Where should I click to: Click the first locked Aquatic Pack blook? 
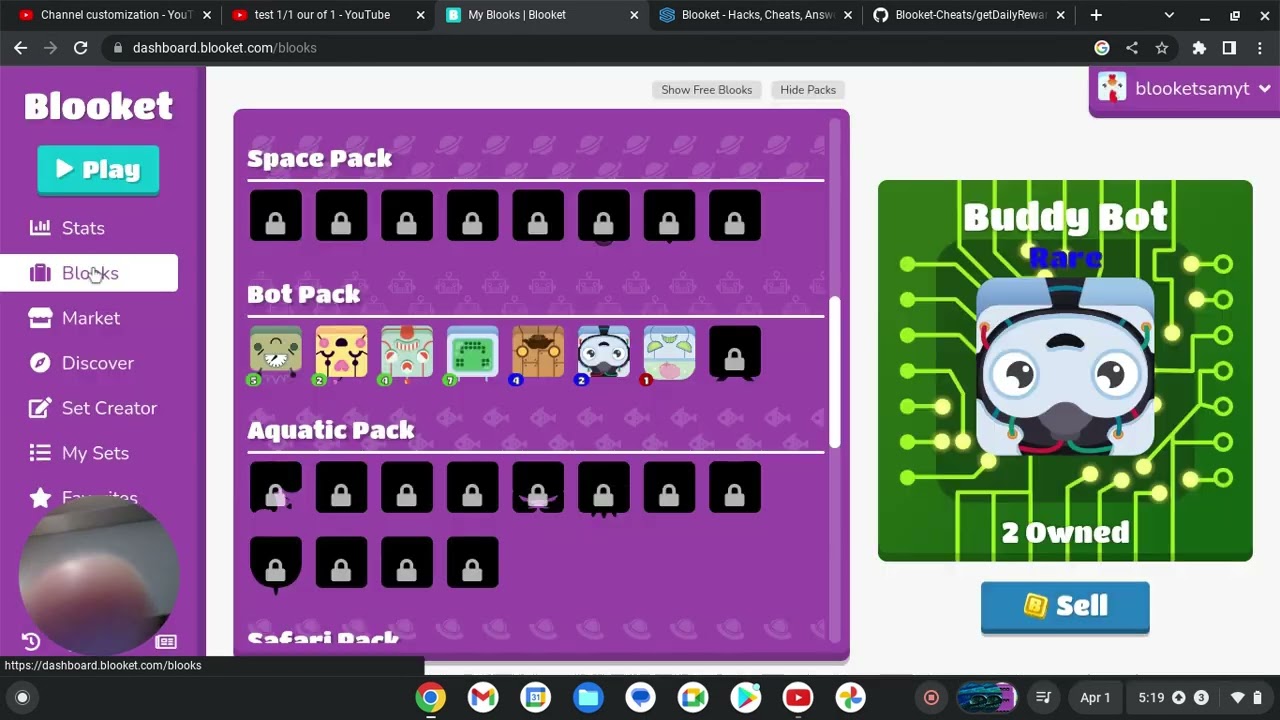(276, 489)
